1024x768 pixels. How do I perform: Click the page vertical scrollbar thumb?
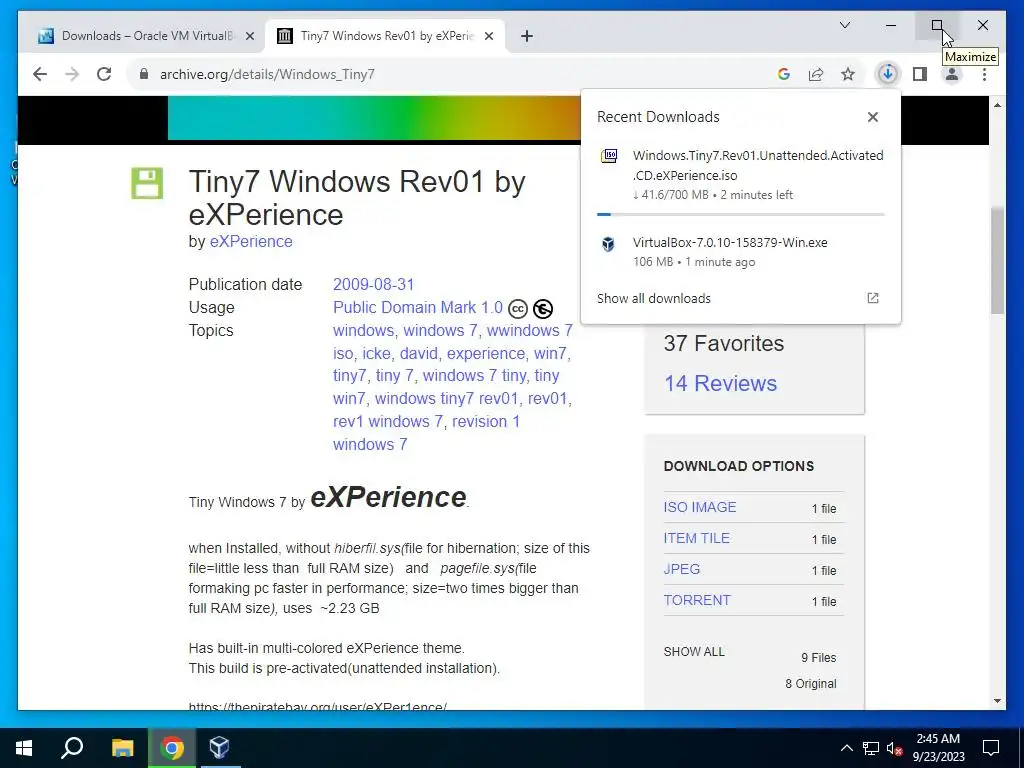[x=997, y=261]
